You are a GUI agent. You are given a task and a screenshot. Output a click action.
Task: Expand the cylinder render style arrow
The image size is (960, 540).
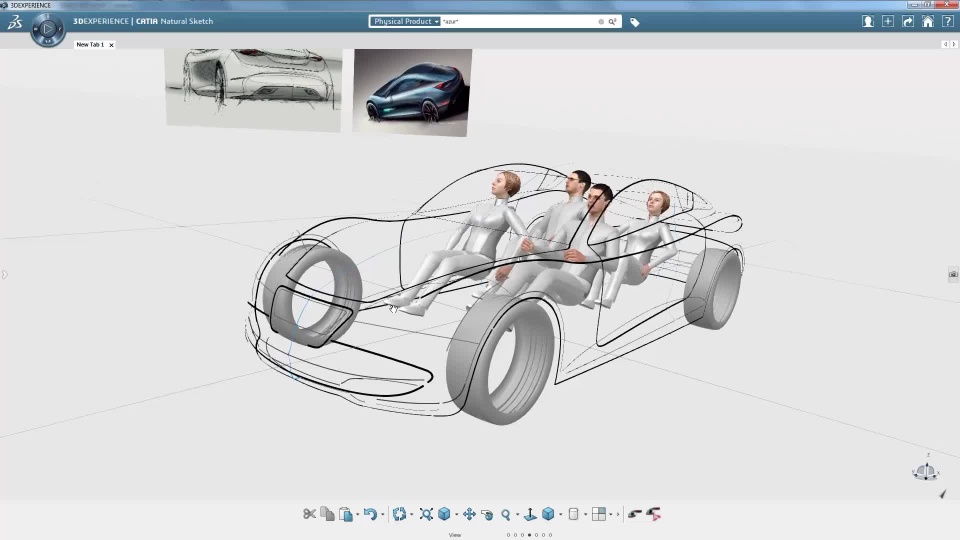585,514
